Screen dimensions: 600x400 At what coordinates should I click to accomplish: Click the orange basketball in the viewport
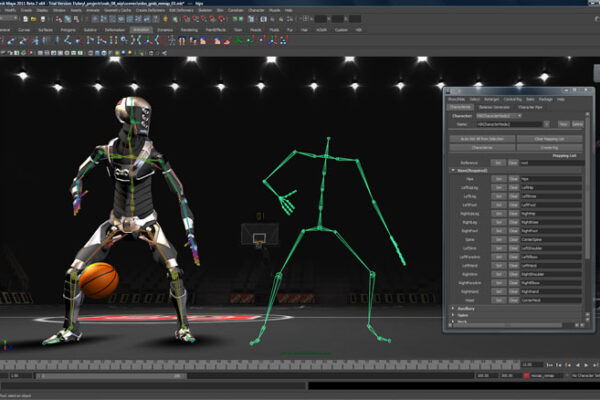[99, 280]
